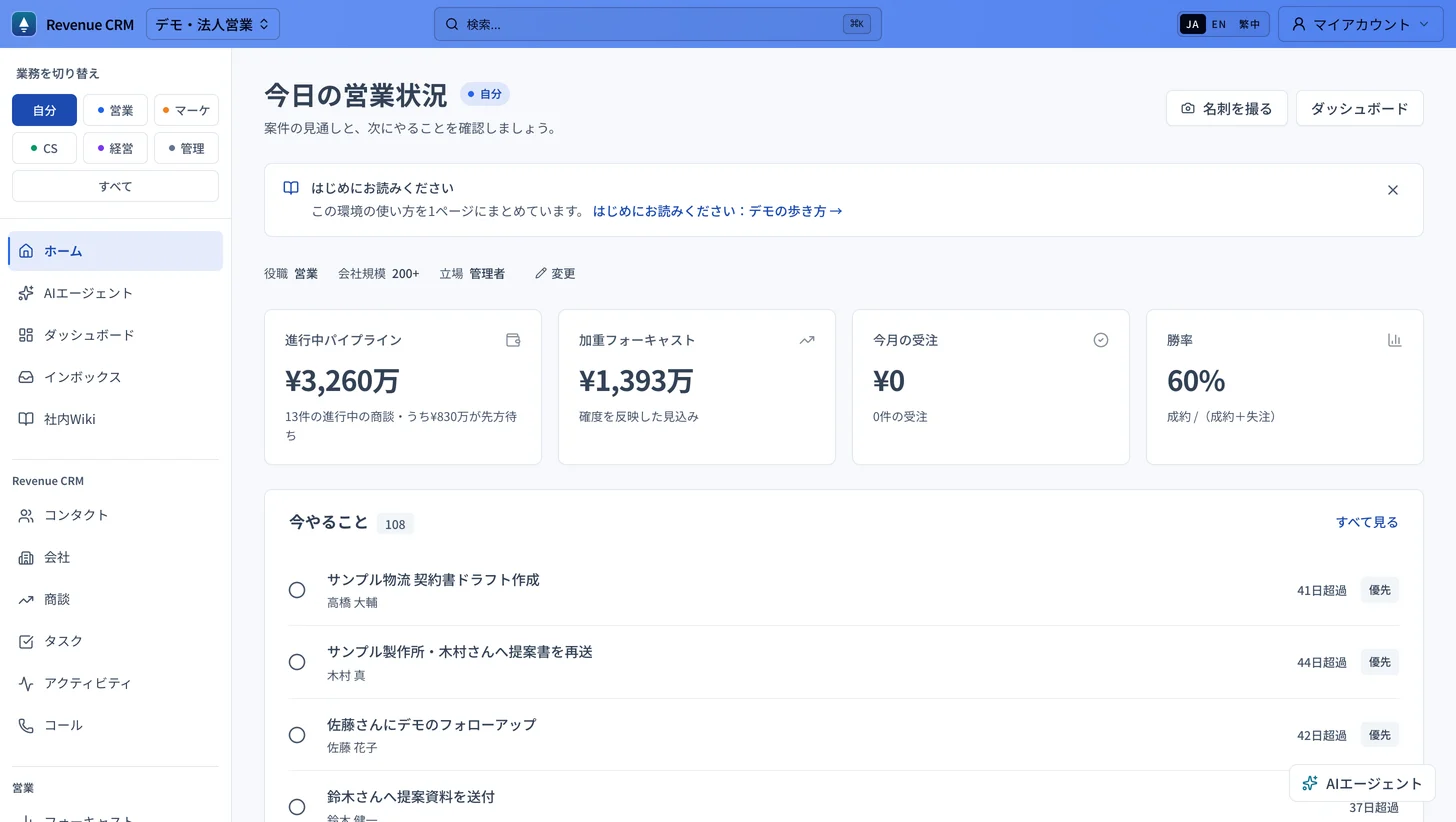
Task: Expand the マイアカウント menu
Action: [1360, 24]
